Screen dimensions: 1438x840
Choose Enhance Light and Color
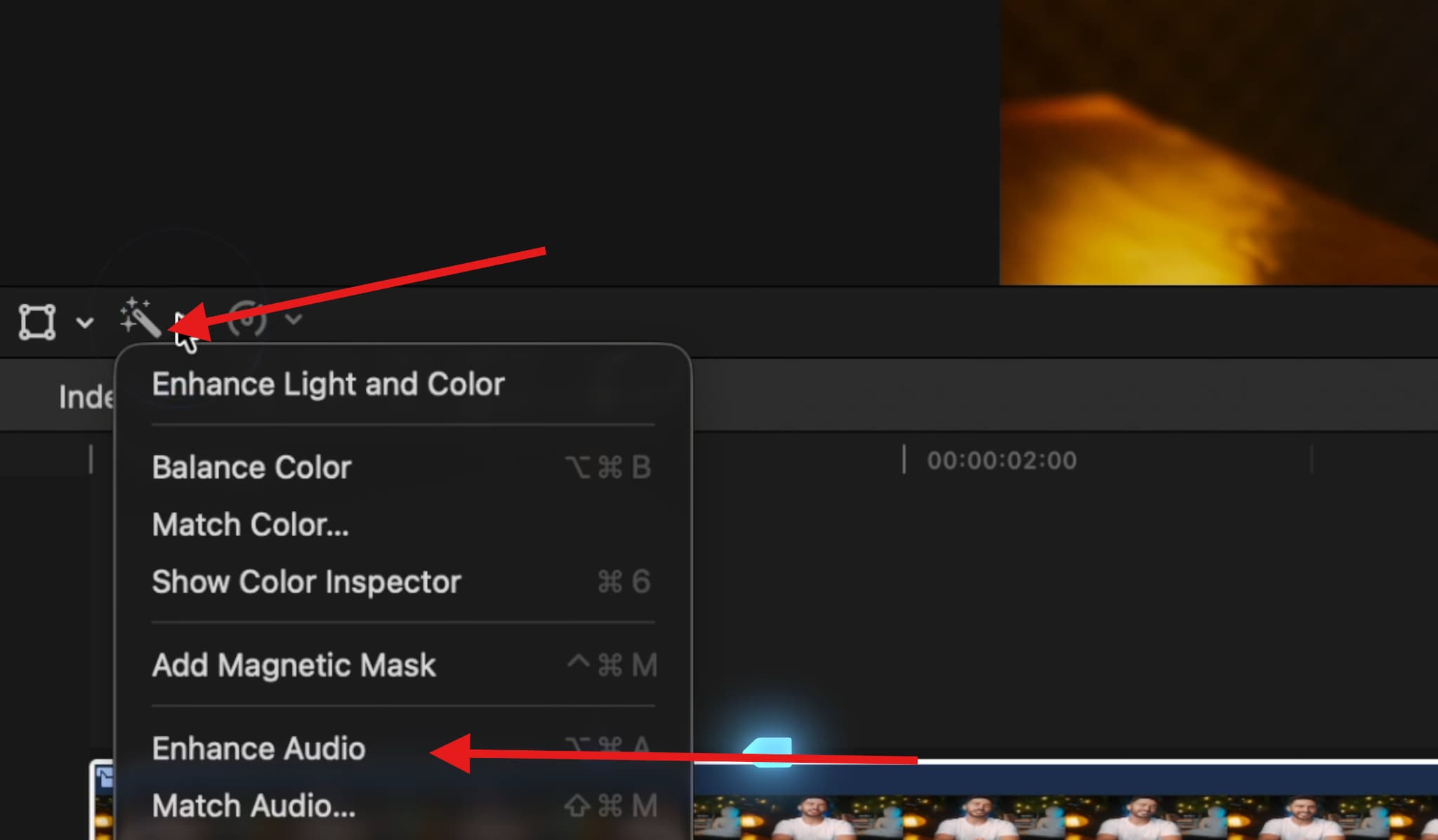(x=327, y=384)
